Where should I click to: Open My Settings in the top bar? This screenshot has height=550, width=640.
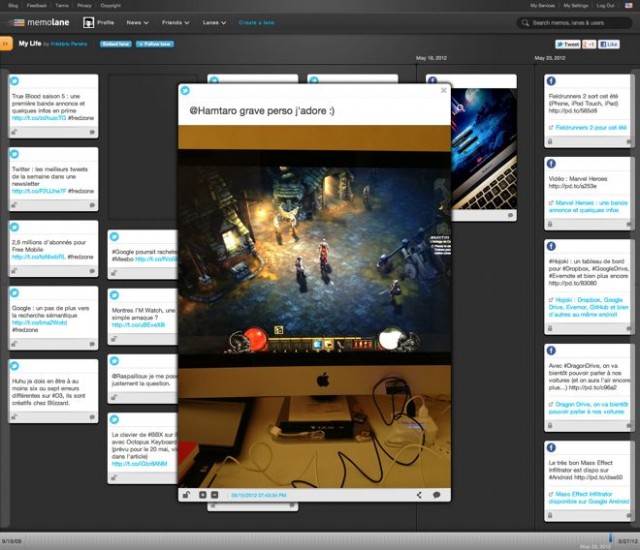tap(576, 6)
